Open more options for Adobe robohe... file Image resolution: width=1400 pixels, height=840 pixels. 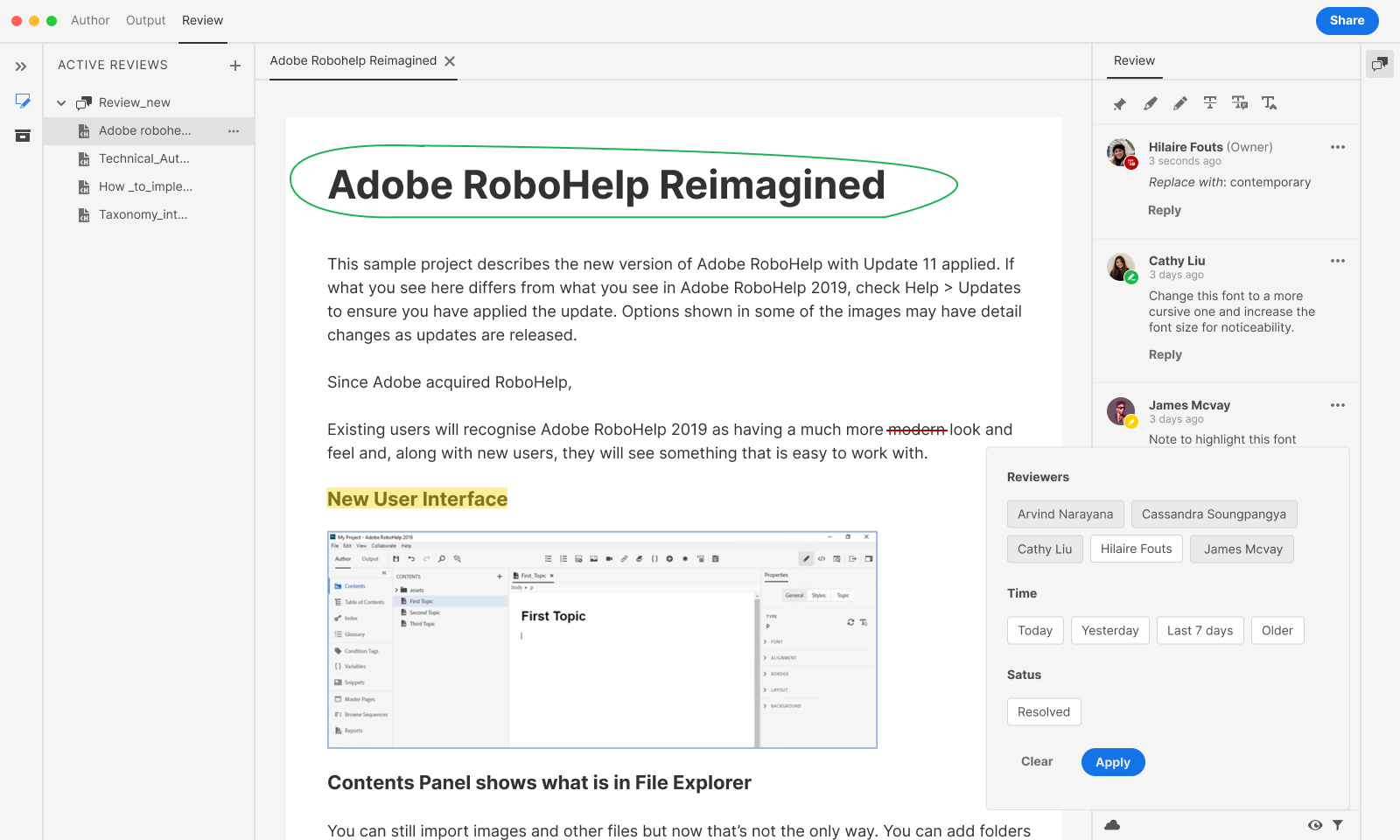coord(234,131)
